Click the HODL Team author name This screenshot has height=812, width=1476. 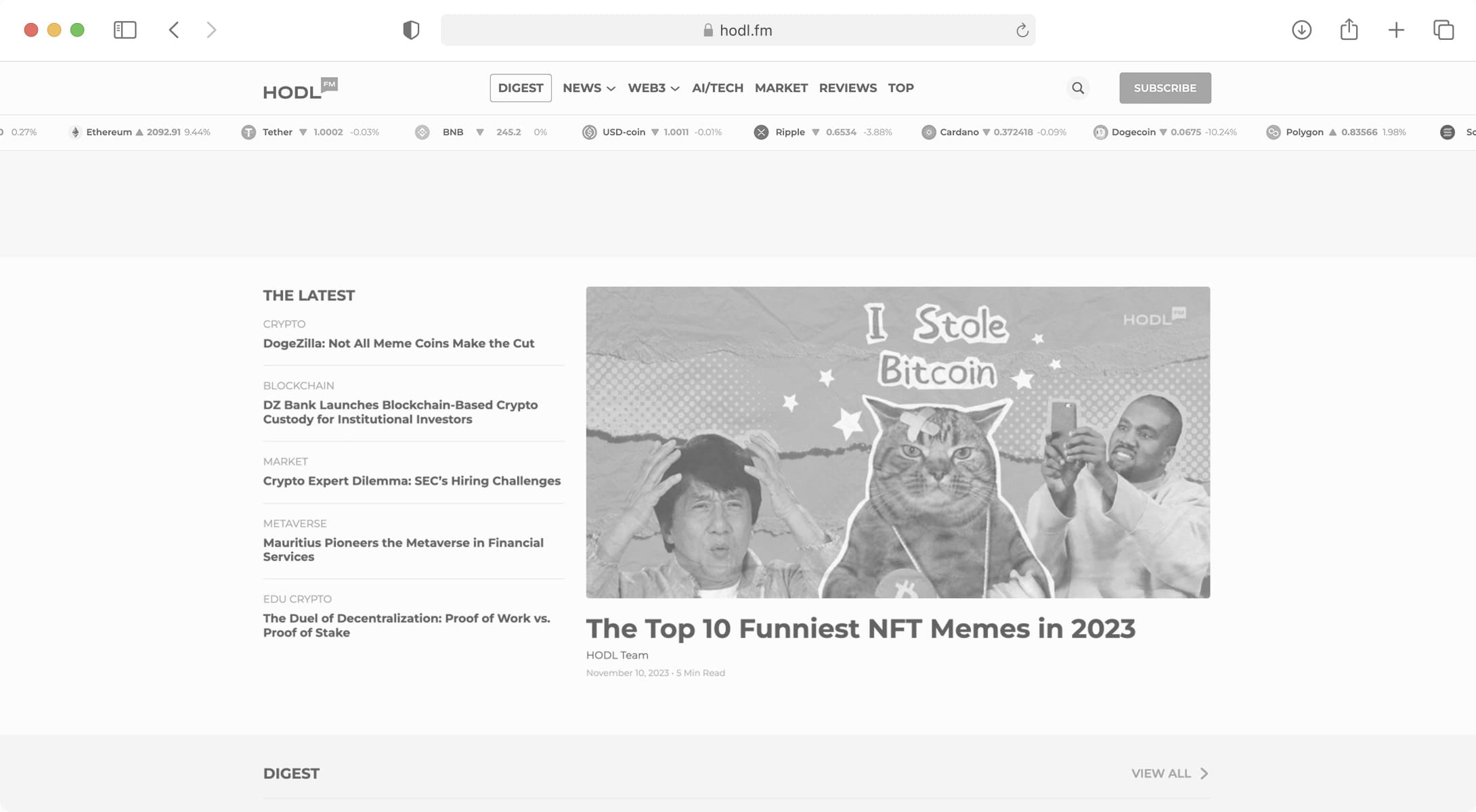pos(617,655)
